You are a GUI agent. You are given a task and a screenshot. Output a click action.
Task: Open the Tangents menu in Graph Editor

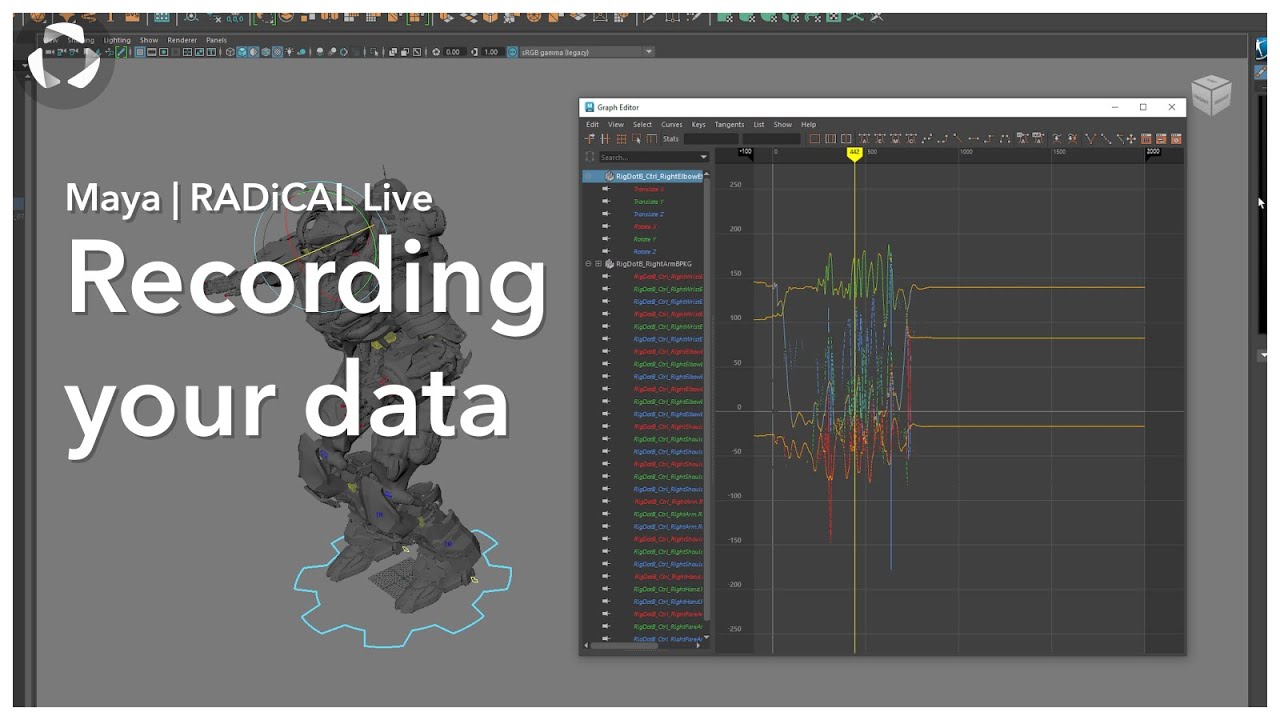click(729, 125)
